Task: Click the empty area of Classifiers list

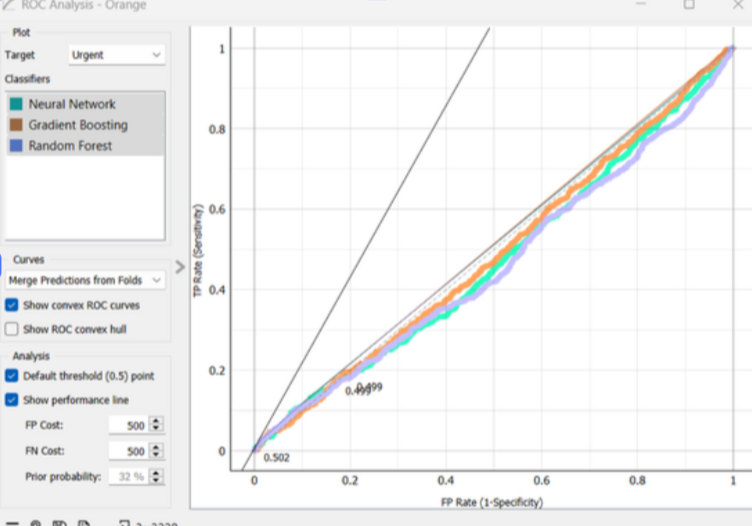Action: tap(85, 197)
